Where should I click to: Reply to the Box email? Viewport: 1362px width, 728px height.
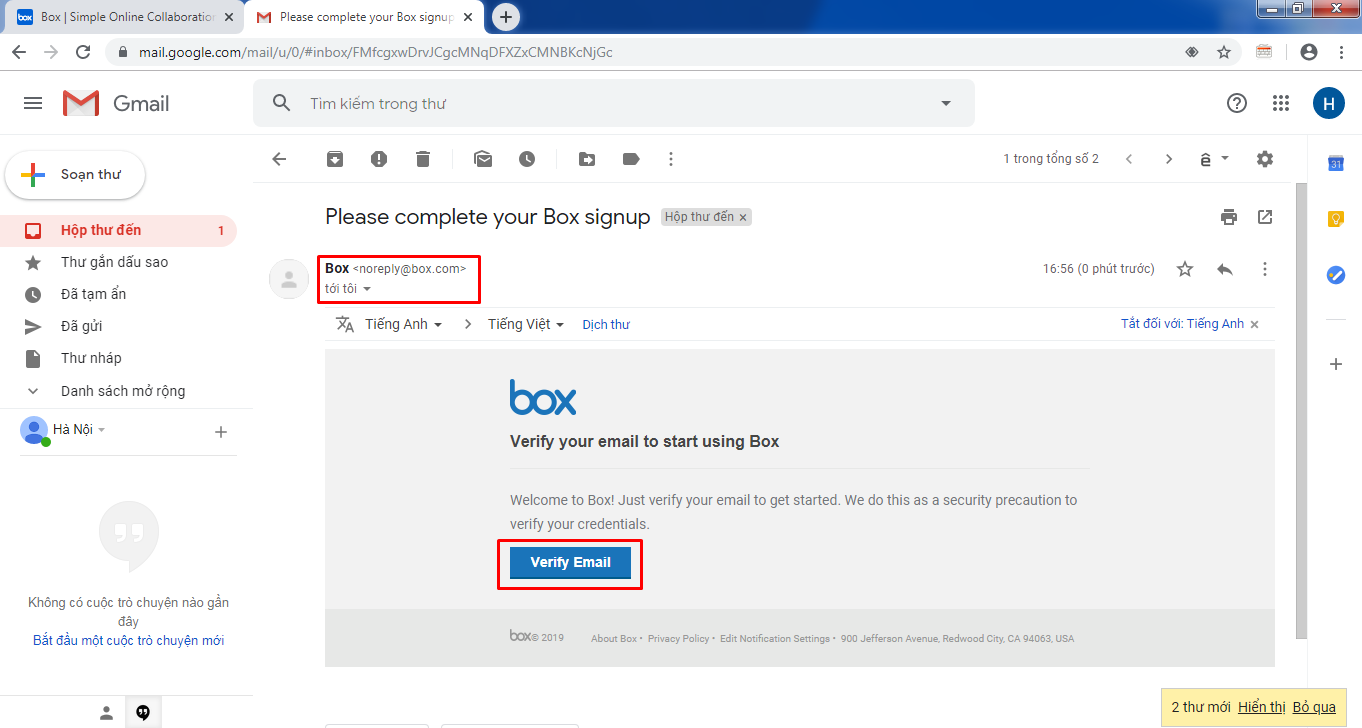(1225, 269)
